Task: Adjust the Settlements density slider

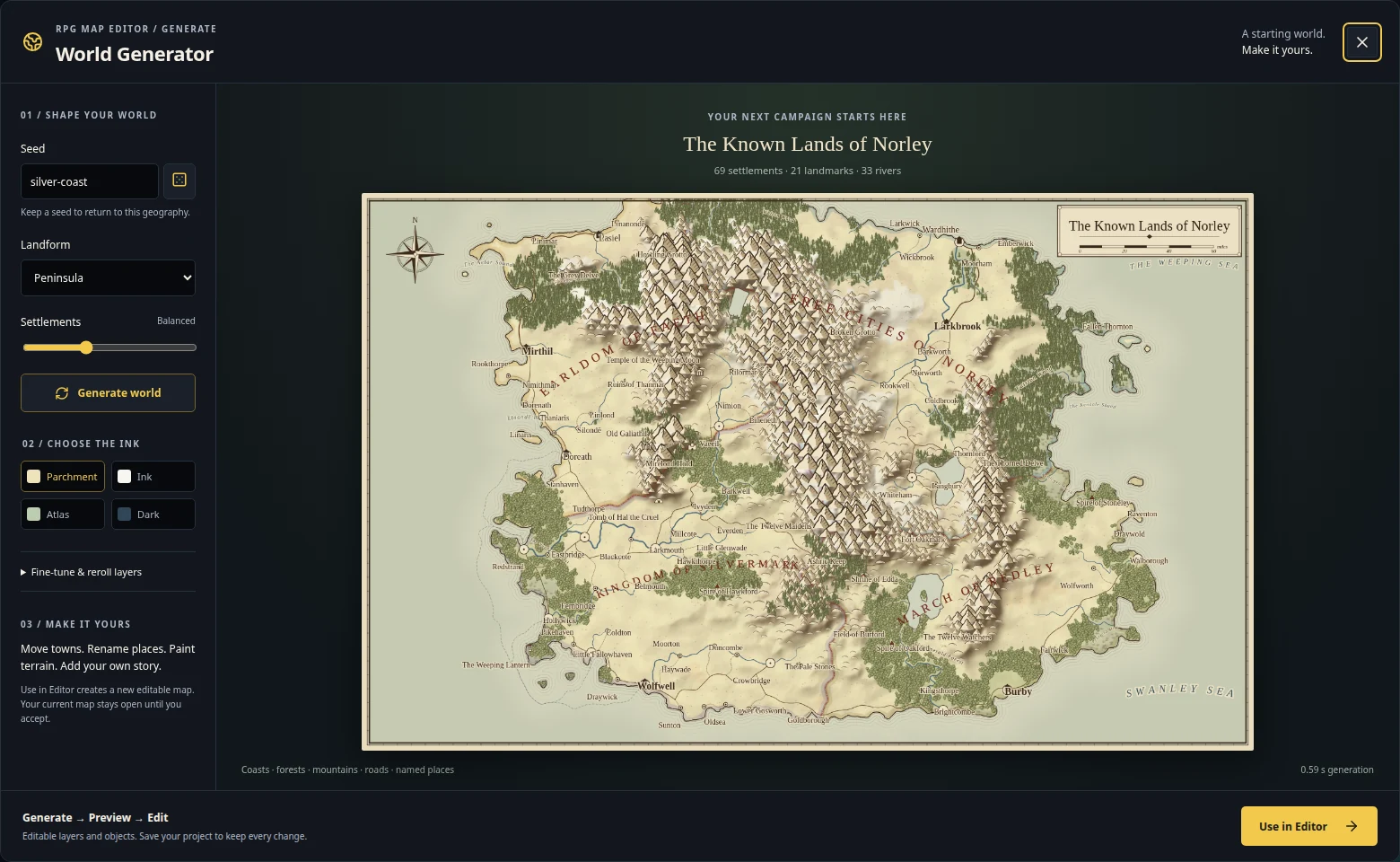Action: coord(109,347)
